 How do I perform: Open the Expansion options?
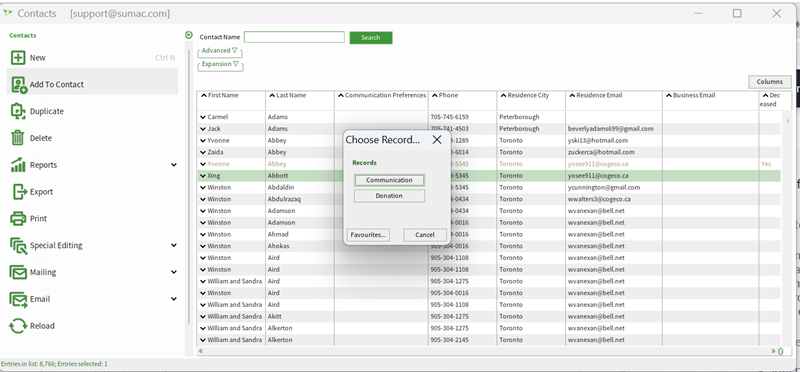220,65
